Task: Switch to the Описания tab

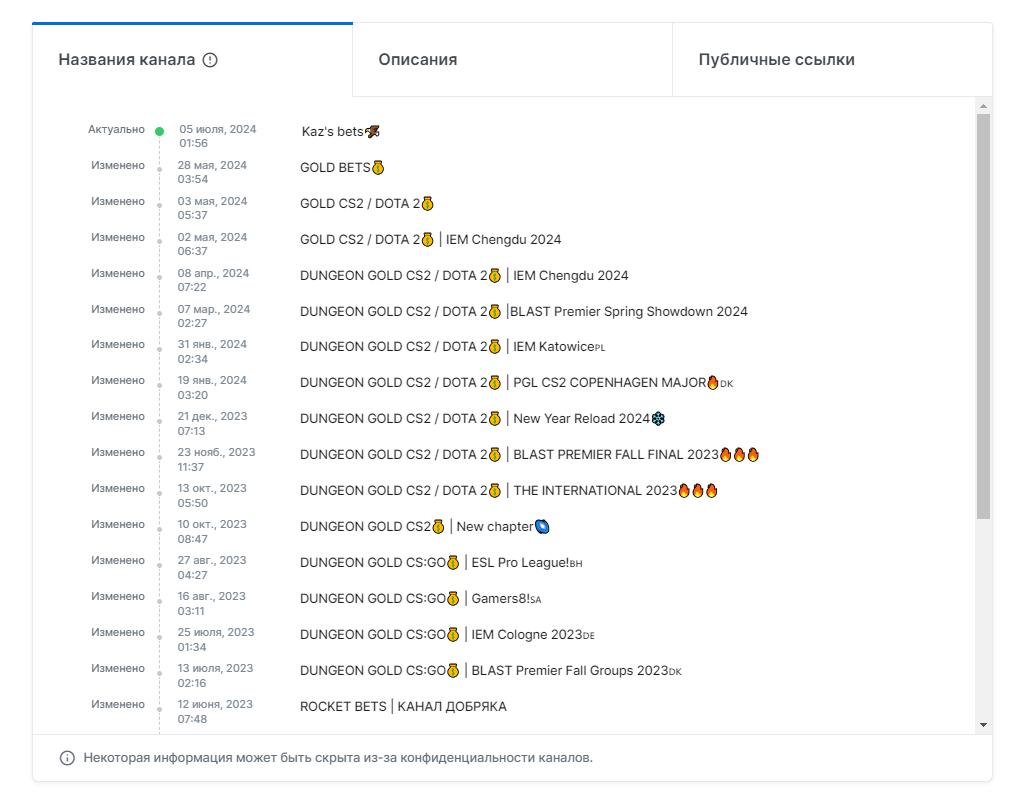Action: (x=513, y=60)
